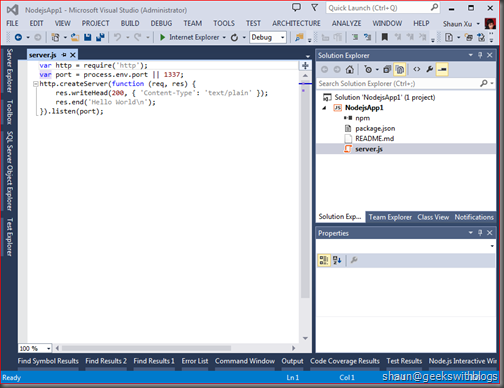
Task: Click the Open File folder icon
Action: (x=75, y=37)
